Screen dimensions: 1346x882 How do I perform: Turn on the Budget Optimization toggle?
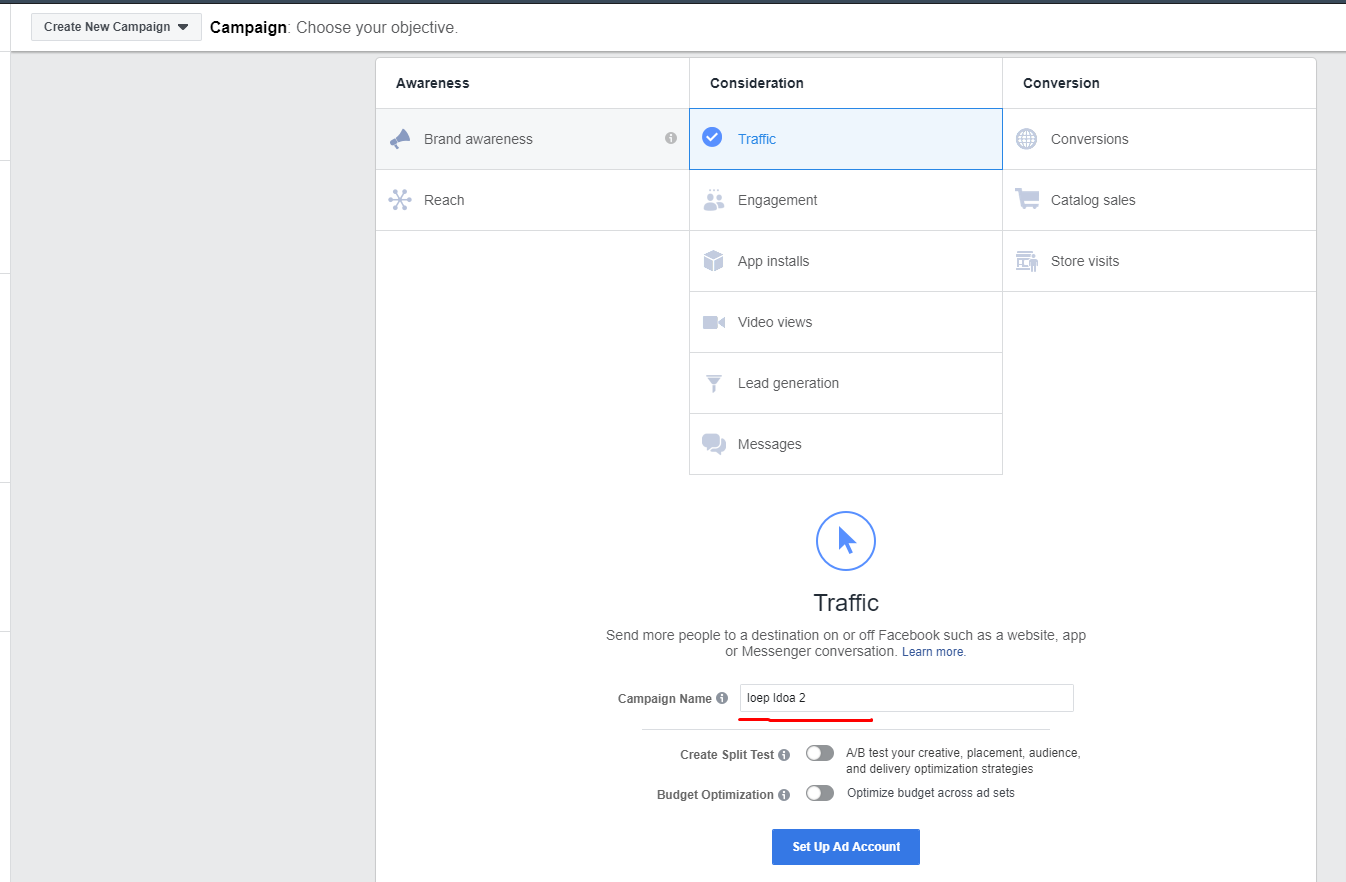(819, 793)
